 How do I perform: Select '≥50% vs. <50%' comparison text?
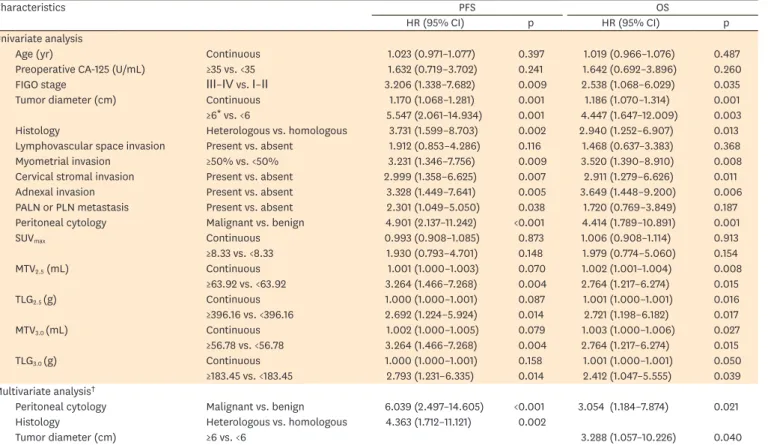click(242, 161)
